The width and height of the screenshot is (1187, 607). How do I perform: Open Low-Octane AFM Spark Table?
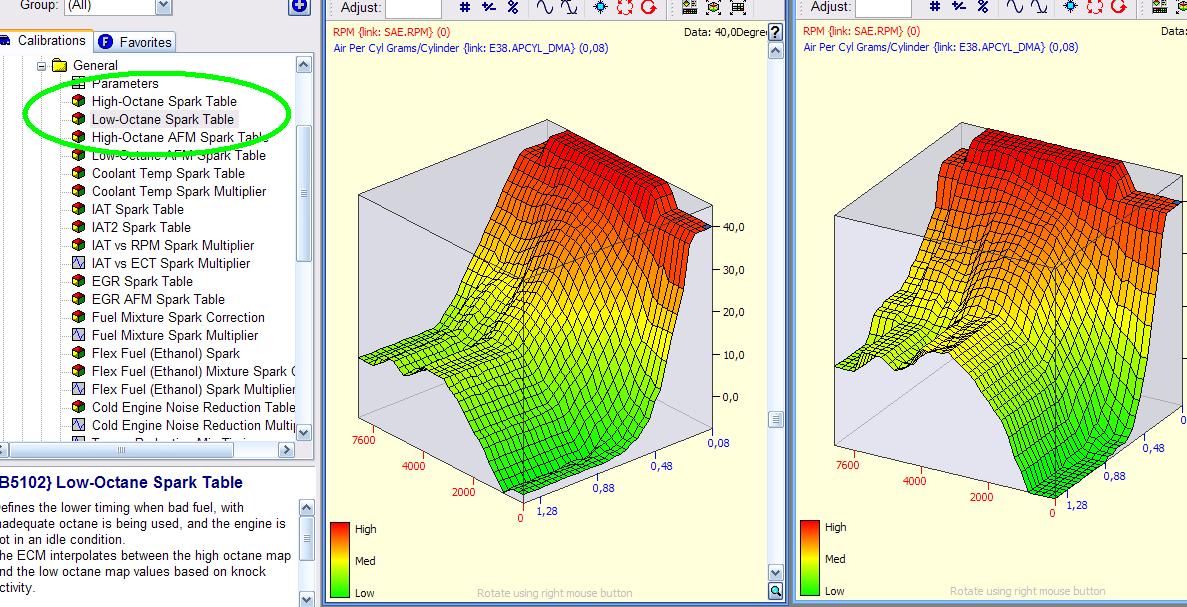coord(179,155)
